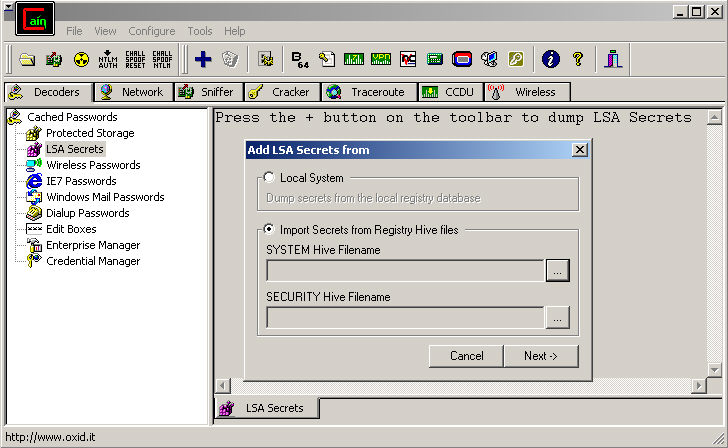Click the http://www.oxid.it status bar text
The width and height of the screenshot is (728, 448).
coord(50,437)
